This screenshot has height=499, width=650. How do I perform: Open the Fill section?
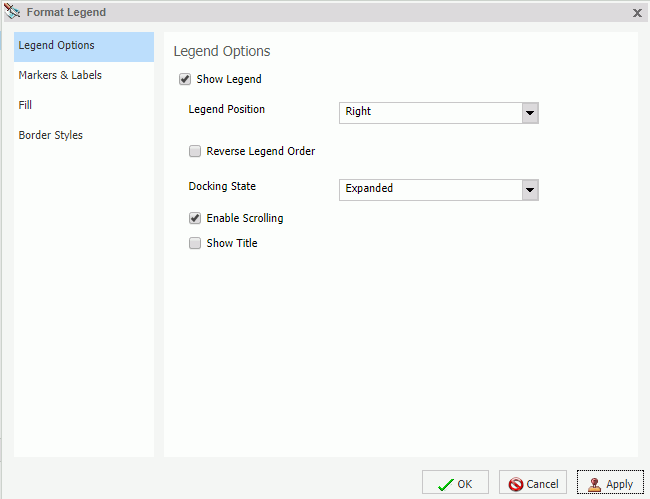tap(84, 105)
